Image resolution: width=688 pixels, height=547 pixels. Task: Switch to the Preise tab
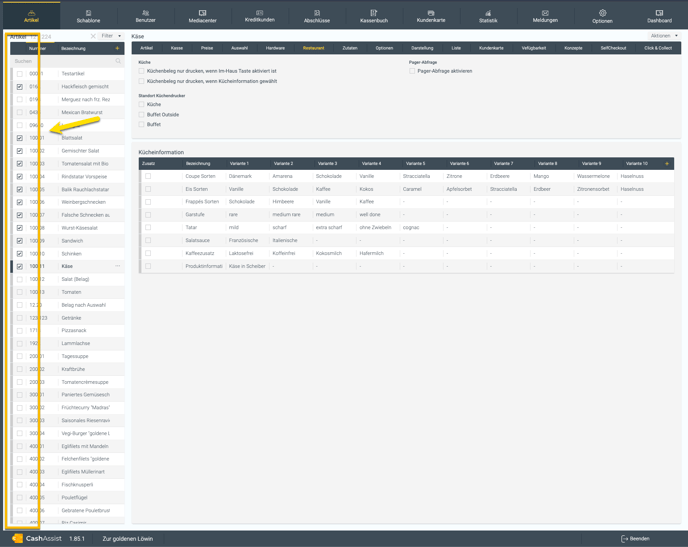click(207, 48)
